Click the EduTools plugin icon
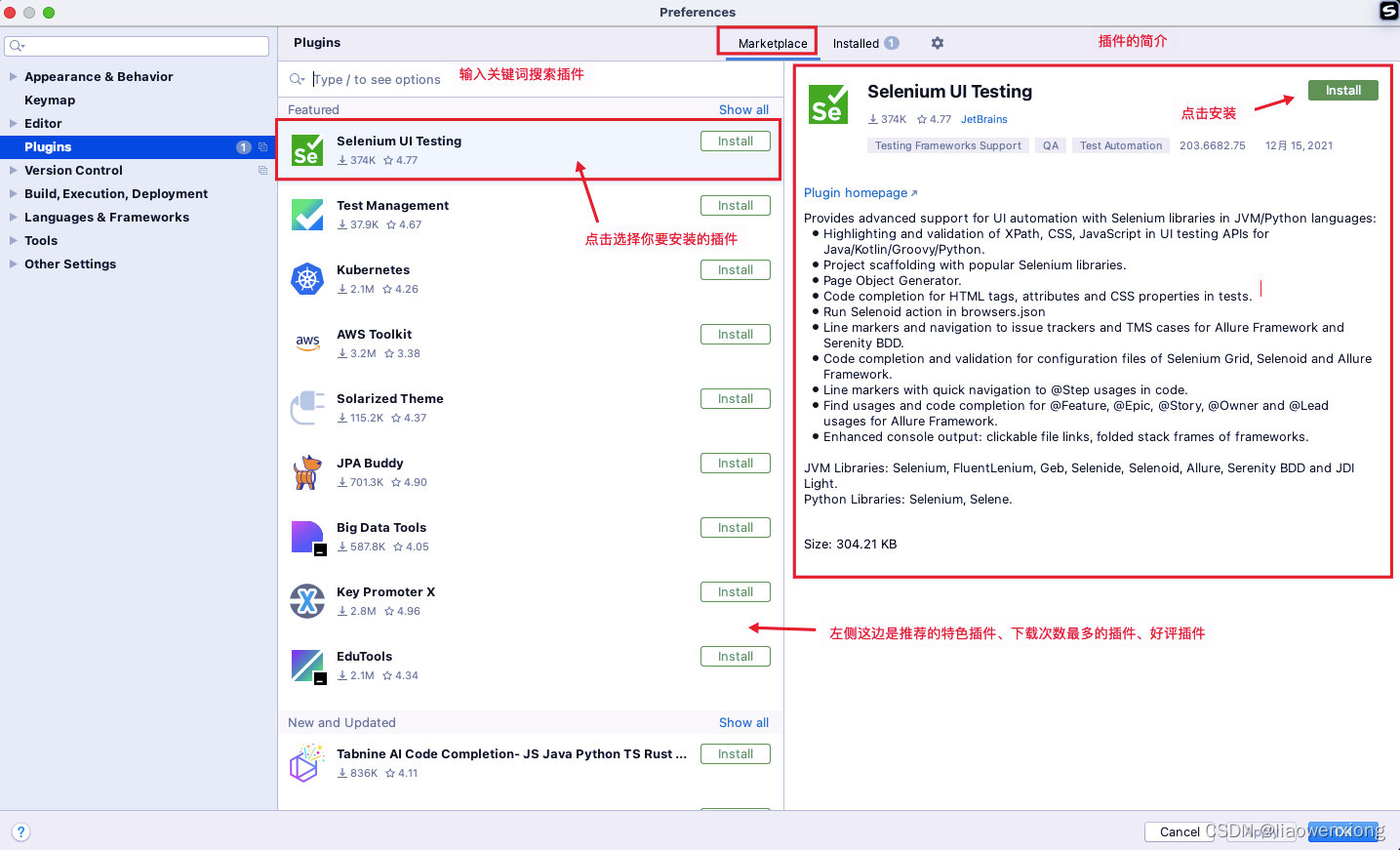The height and width of the screenshot is (850, 1400). pos(307,667)
